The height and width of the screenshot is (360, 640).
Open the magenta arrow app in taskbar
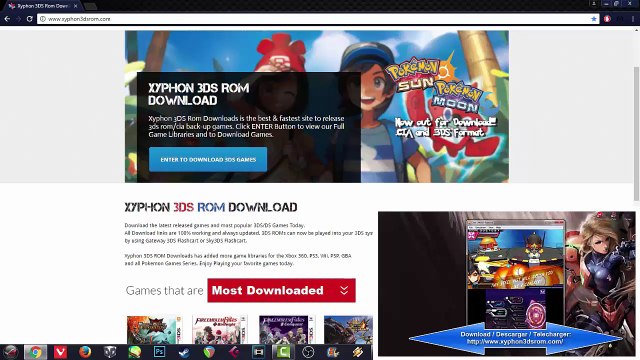tap(234, 352)
